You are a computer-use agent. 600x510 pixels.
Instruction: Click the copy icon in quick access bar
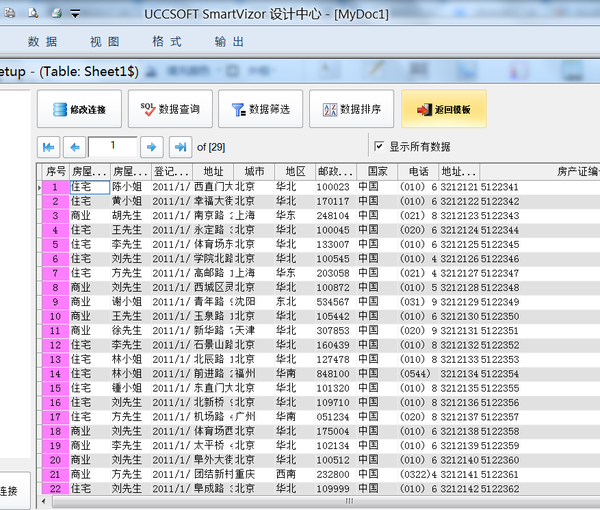click(x=10, y=13)
